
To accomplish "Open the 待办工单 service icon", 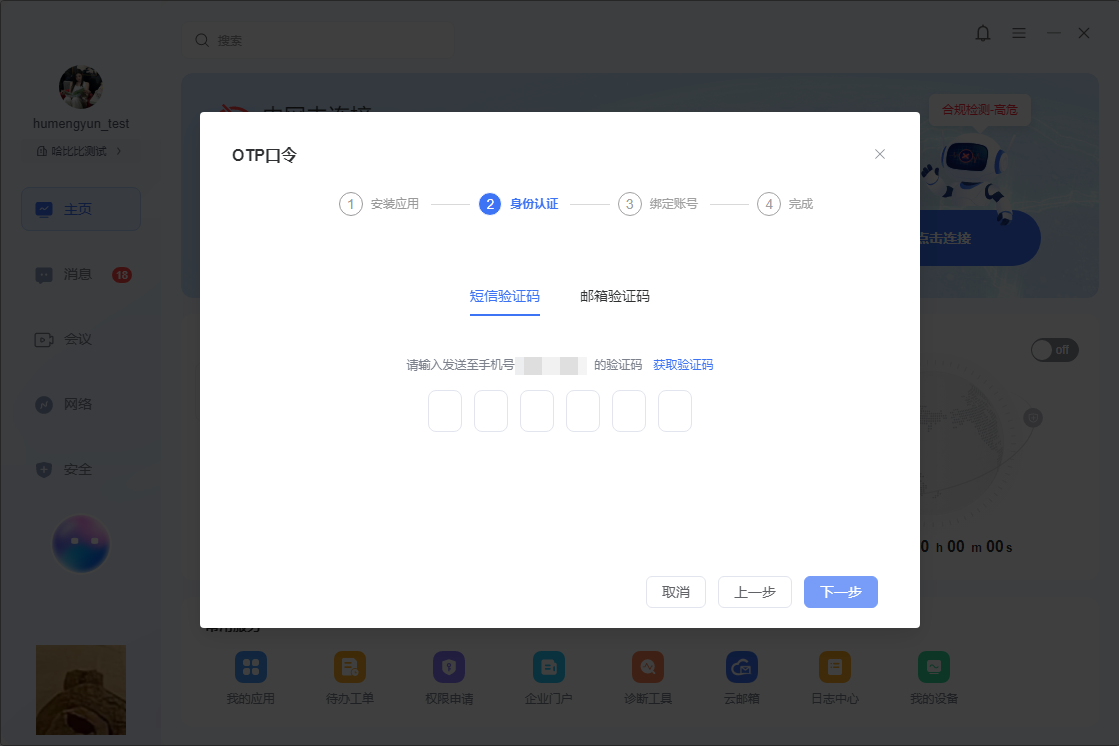I will 350,667.
